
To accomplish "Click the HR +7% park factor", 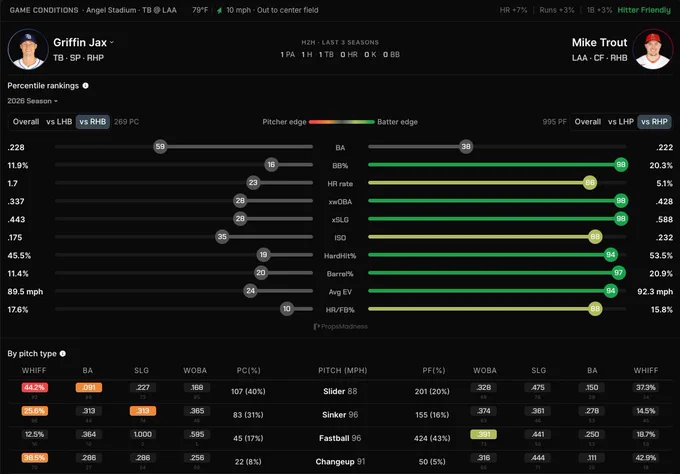I will coord(513,10).
